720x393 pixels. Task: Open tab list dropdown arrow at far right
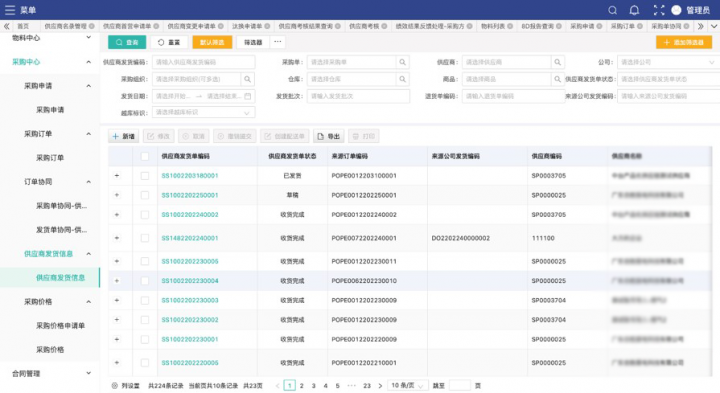[x=714, y=26]
